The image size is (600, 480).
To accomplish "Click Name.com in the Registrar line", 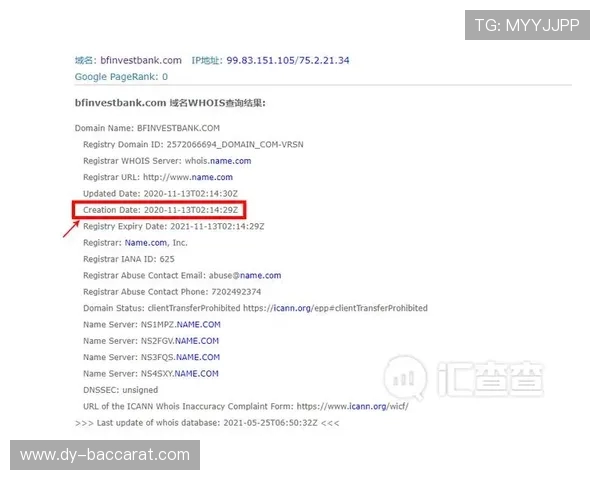I will coord(146,242).
